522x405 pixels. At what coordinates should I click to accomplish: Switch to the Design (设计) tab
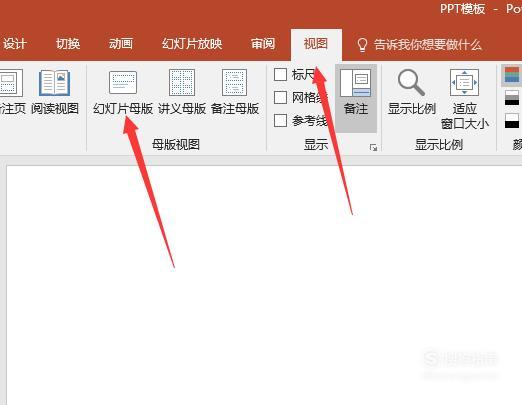tap(15, 44)
